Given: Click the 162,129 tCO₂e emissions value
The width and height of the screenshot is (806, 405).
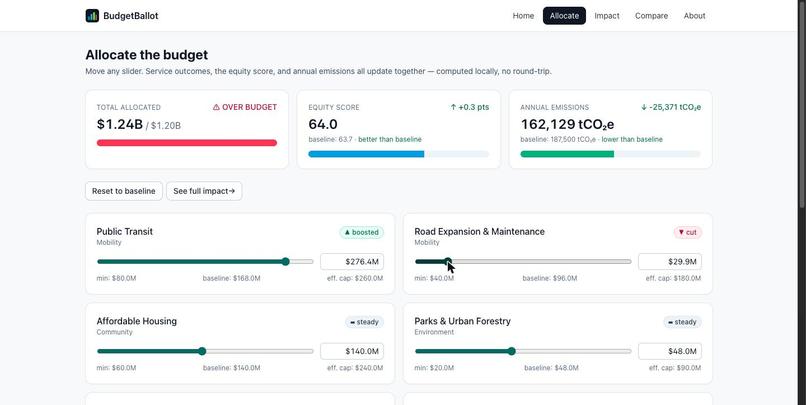Looking at the screenshot, I should pos(567,124).
